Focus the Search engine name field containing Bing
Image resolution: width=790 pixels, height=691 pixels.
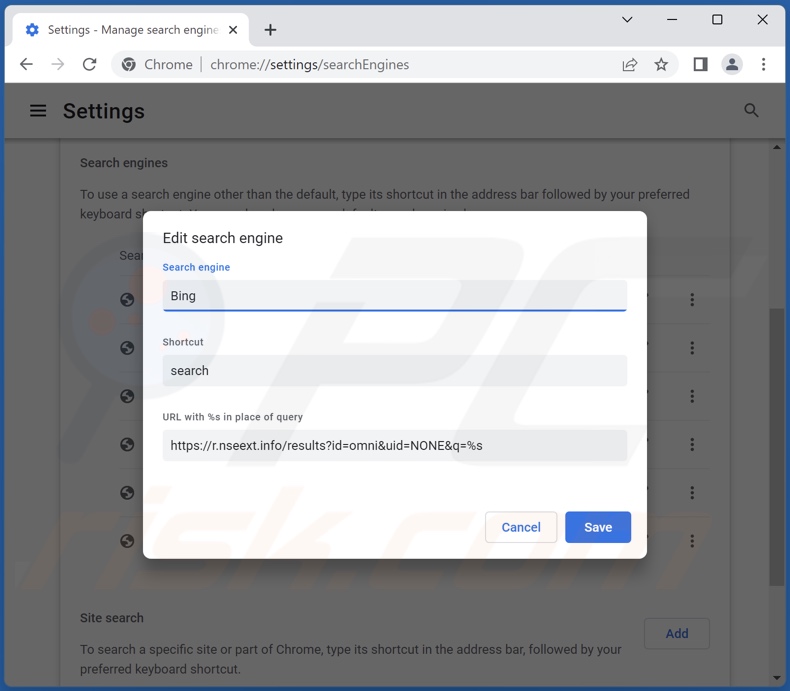click(394, 296)
